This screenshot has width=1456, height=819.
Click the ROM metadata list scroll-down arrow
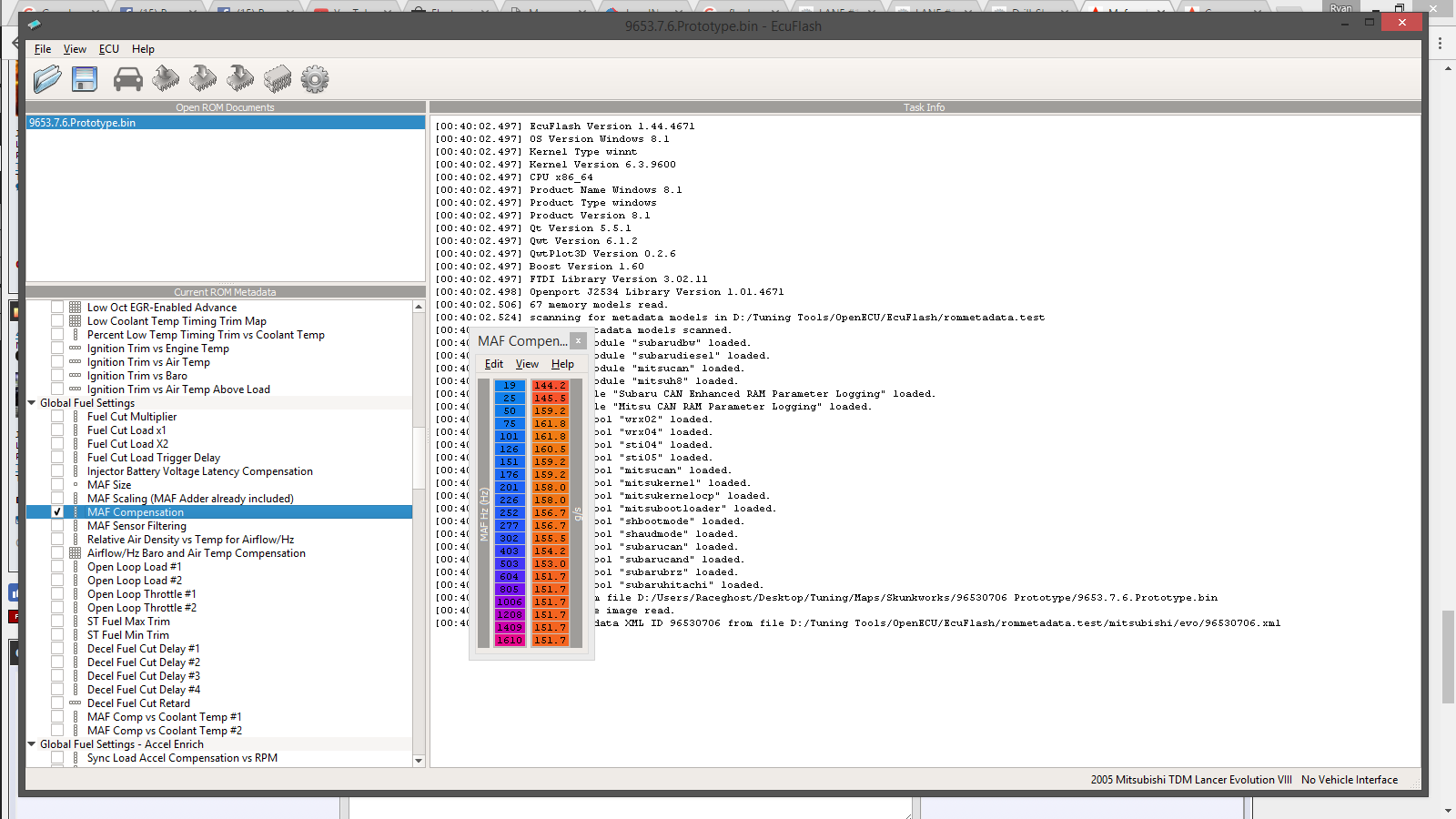coord(419,760)
